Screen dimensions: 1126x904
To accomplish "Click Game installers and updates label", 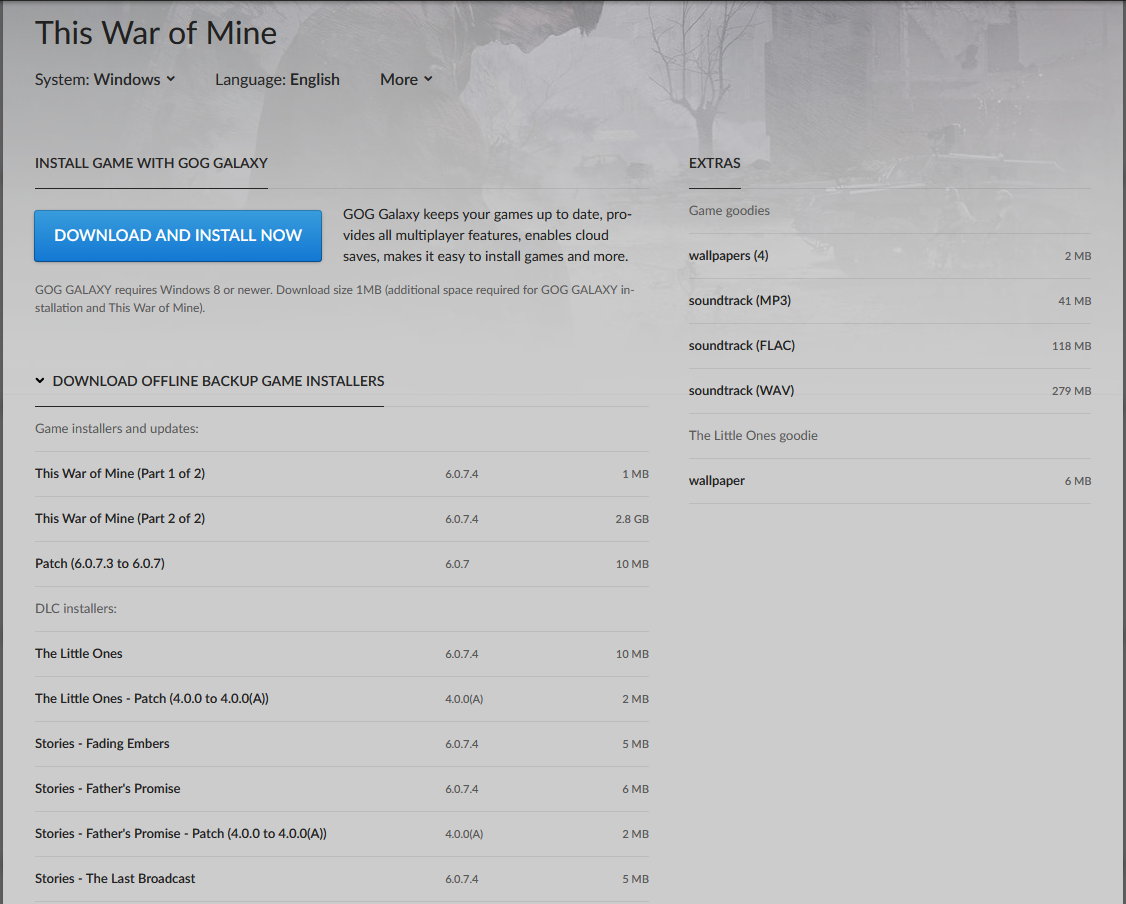I will click(x=117, y=429).
